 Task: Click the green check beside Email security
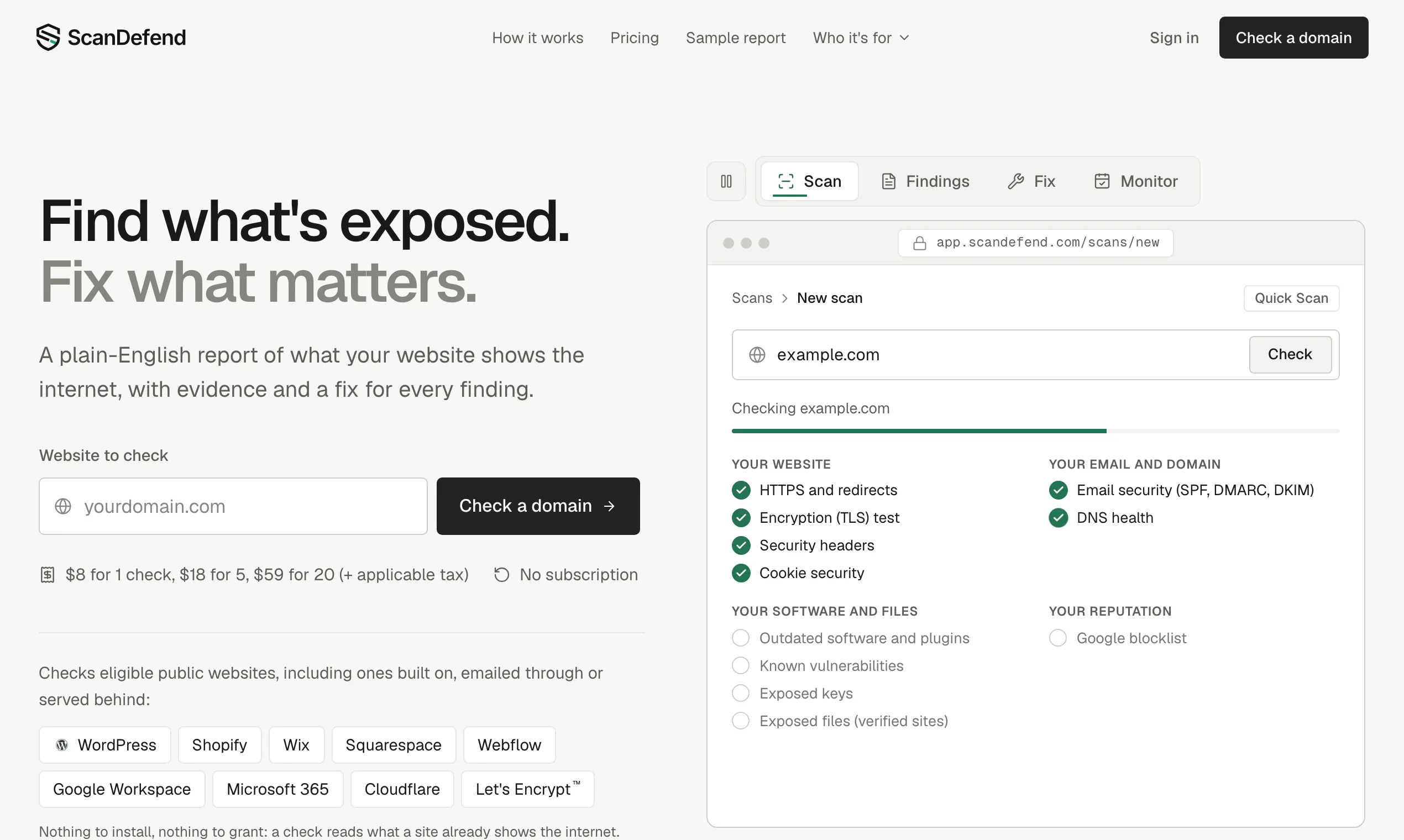coord(1058,490)
